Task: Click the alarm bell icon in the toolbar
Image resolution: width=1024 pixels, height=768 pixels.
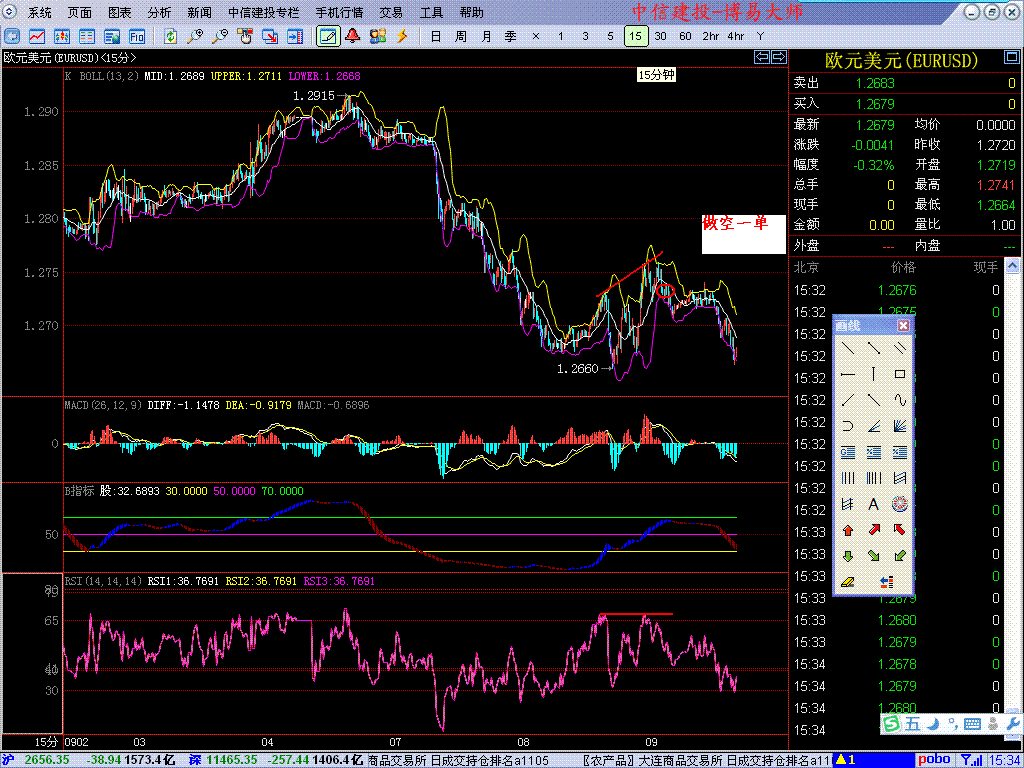Action: [352, 36]
